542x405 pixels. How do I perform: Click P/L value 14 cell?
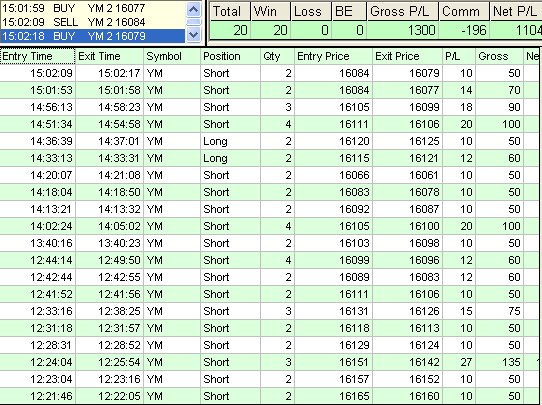click(x=459, y=90)
